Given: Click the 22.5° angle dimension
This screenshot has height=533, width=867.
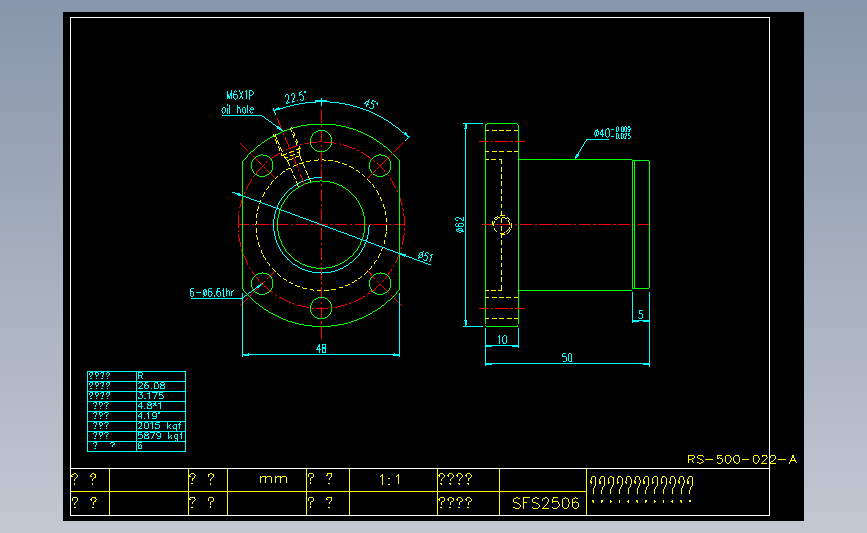Looking at the screenshot, I should [295, 98].
